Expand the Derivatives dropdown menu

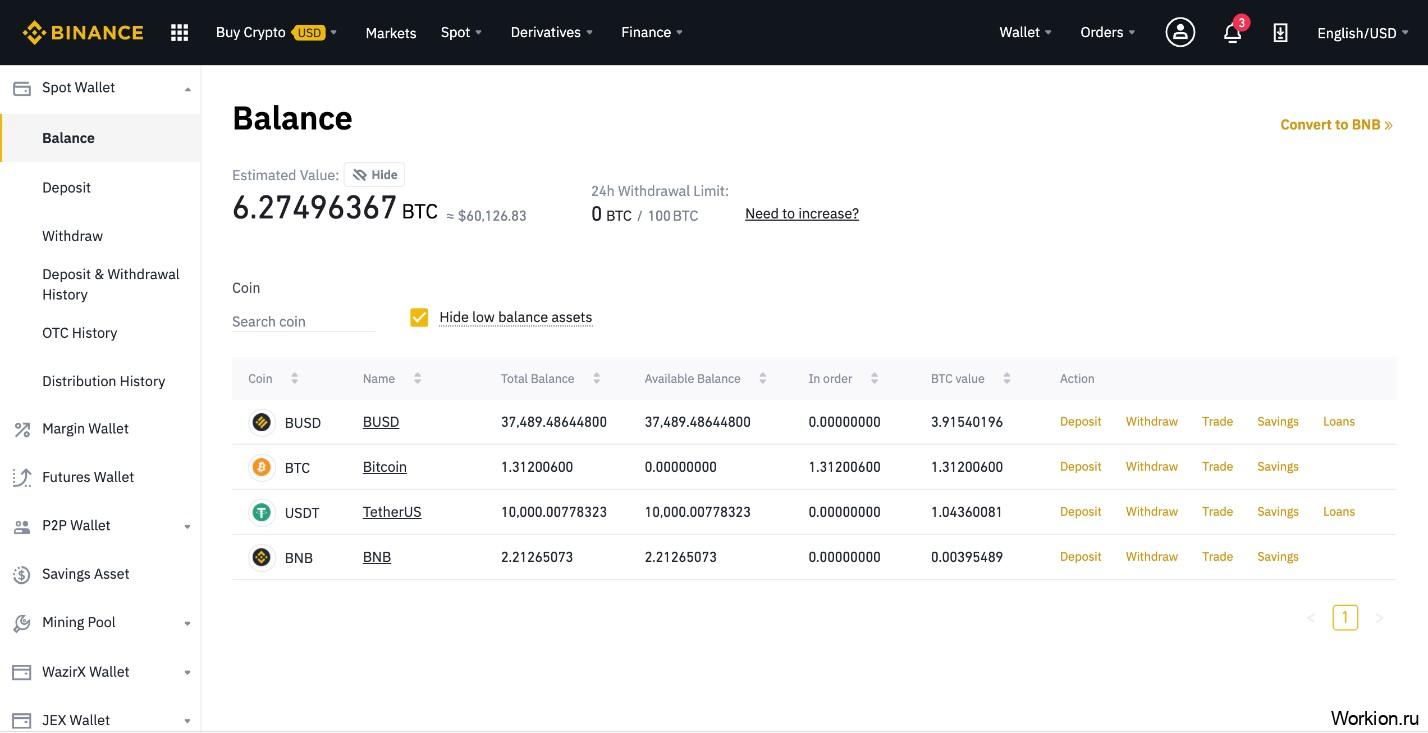click(552, 32)
